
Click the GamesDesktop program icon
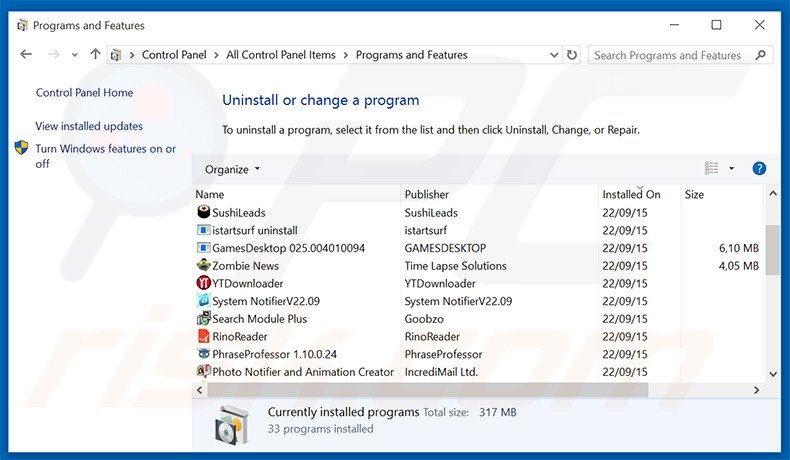(204, 248)
